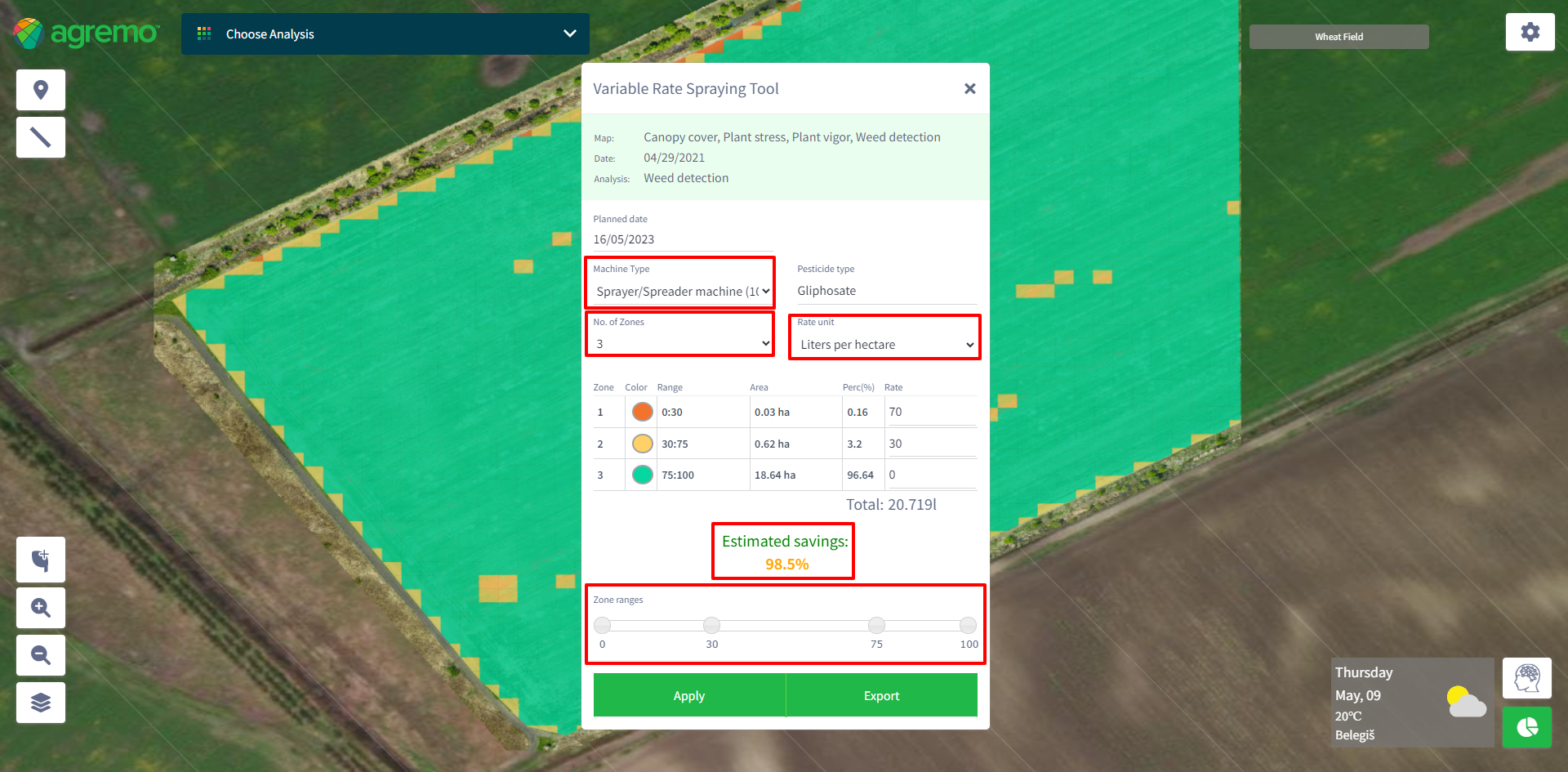This screenshot has width=1568, height=772.
Task: Open the map layers panel
Action: [x=41, y=703]
